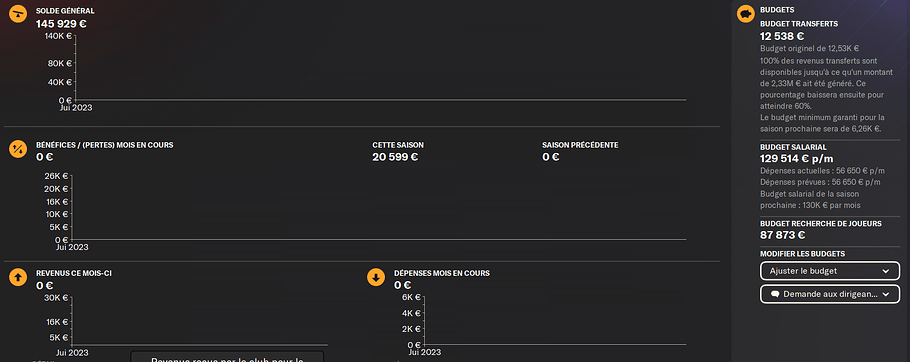Click the Budgets piggy bank icon

(746, 14)
